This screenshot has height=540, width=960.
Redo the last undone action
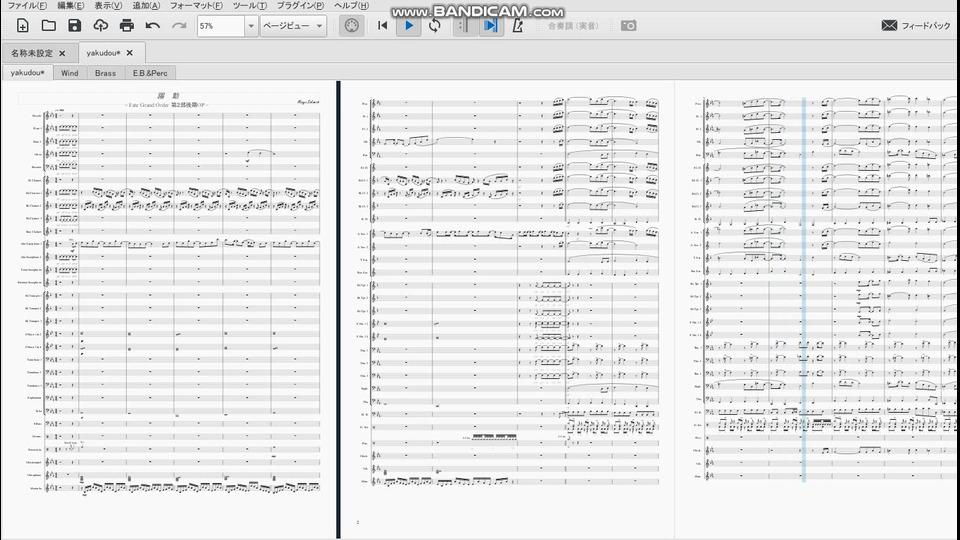(x=179, y=26)
